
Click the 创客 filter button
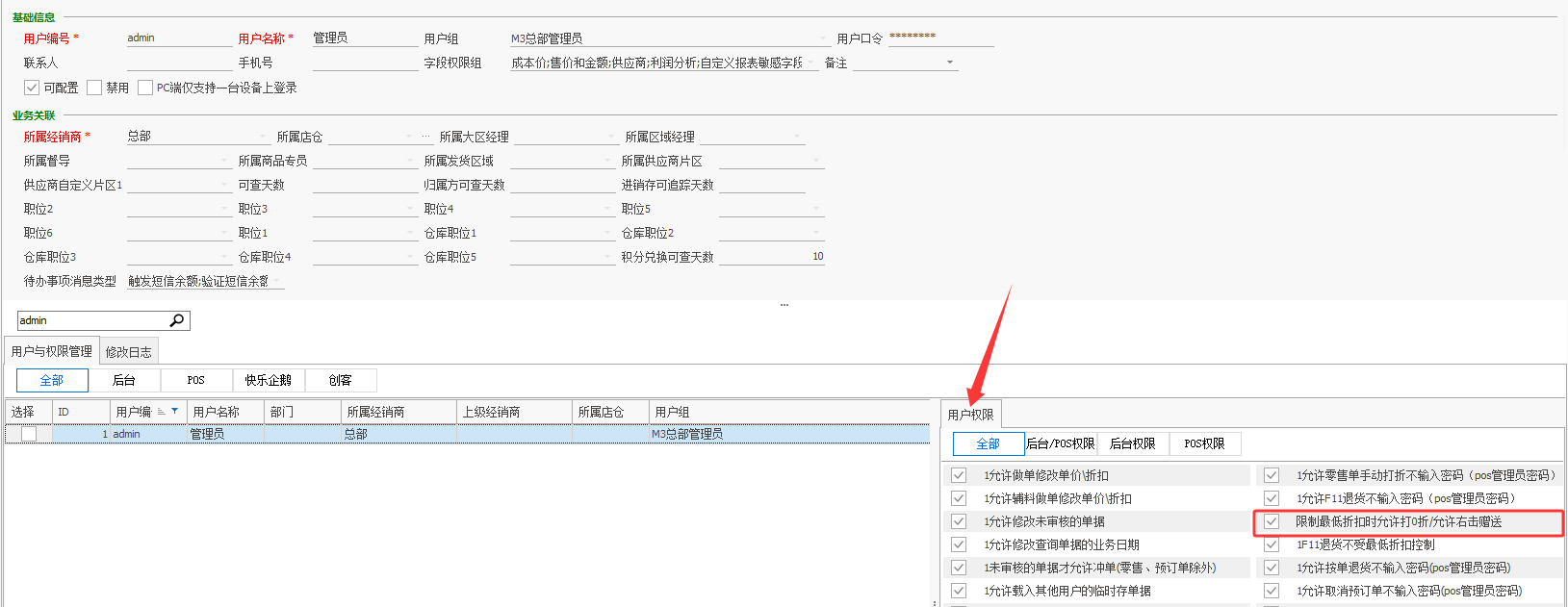coord(341,380)
